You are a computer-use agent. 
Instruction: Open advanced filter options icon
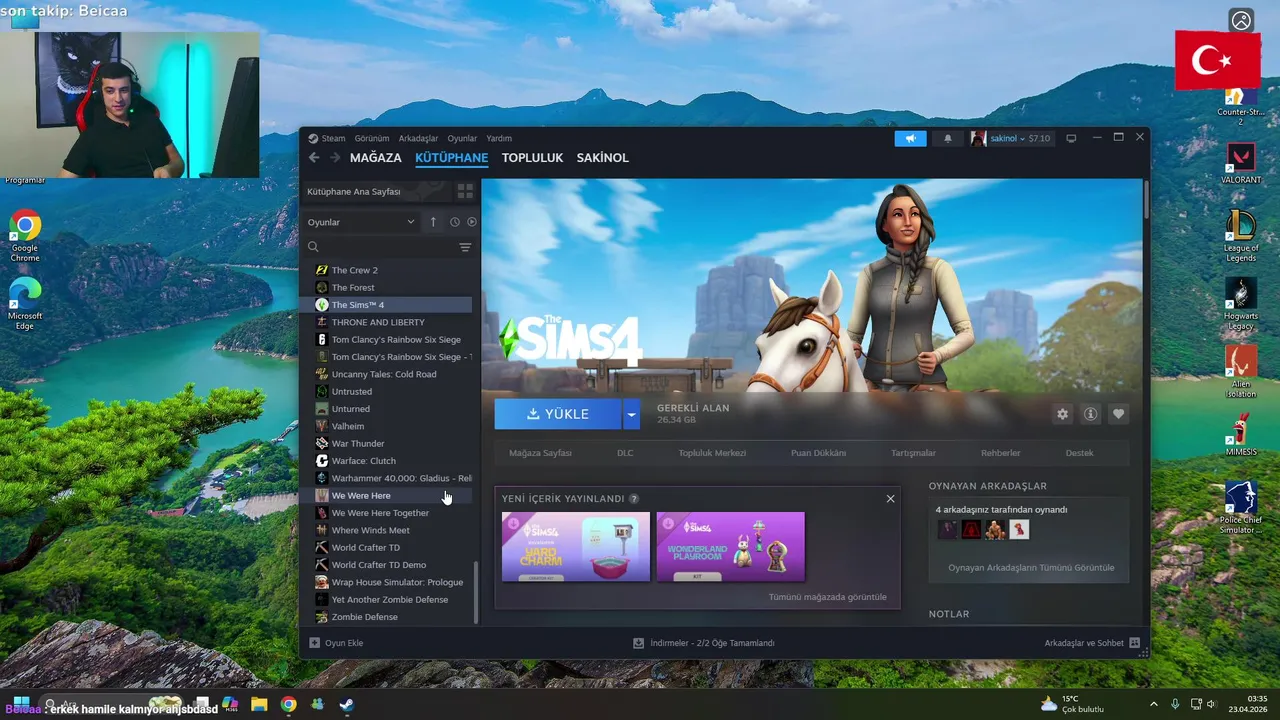(465, 247)
